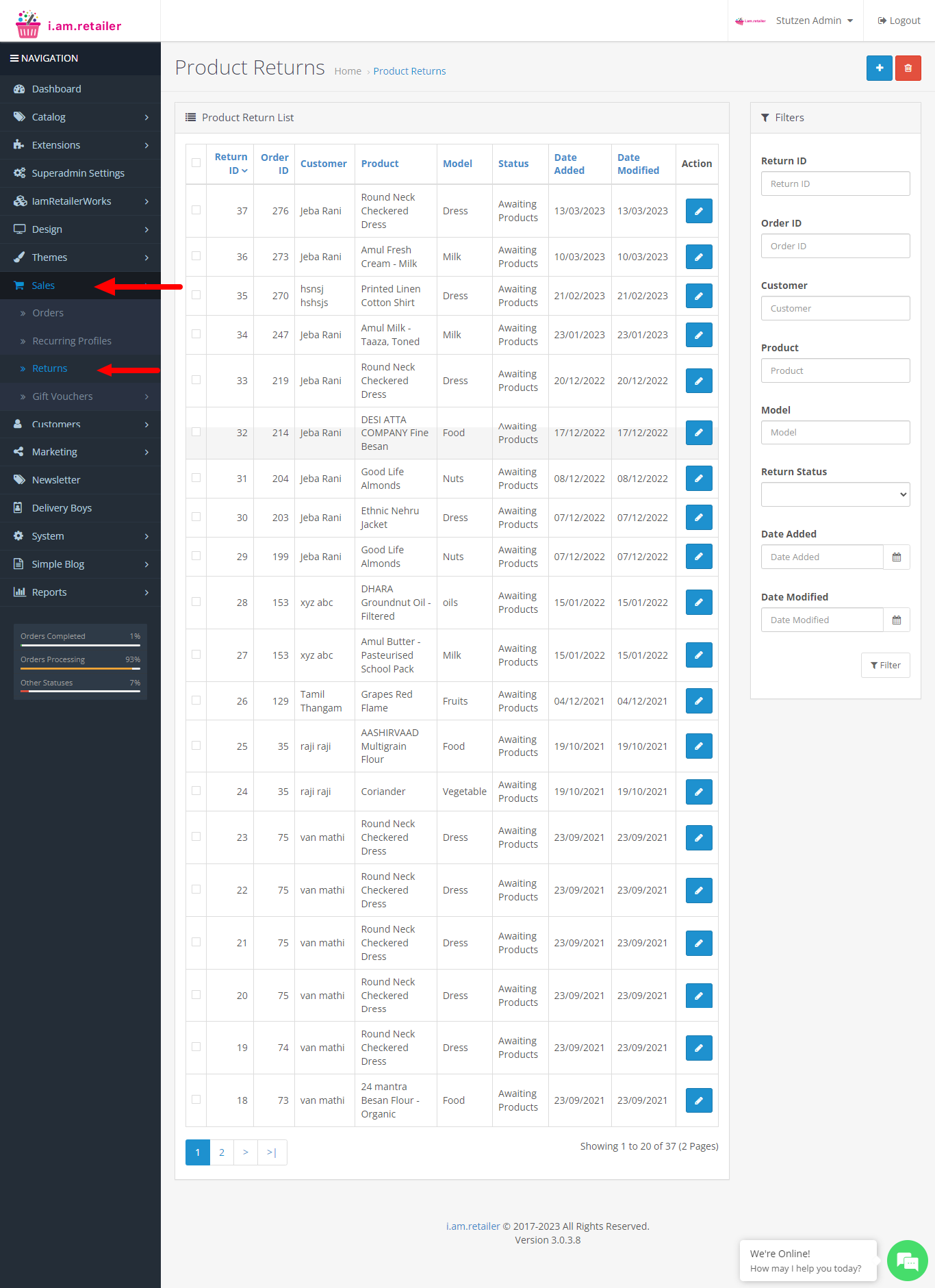Click i.am.retailer footer link
Viewport: 935px width, 1288px height.
473,1226
